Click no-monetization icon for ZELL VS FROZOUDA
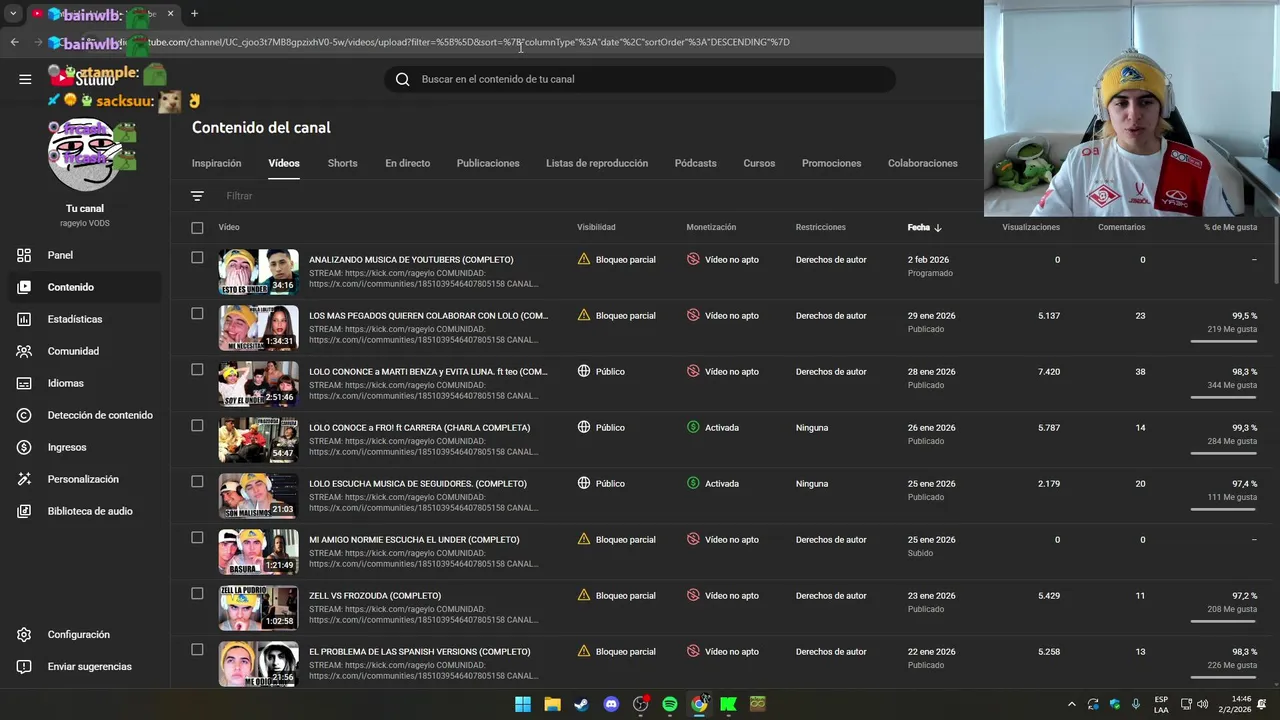This screenshot has width=1280, height=720. coord(693,595)
